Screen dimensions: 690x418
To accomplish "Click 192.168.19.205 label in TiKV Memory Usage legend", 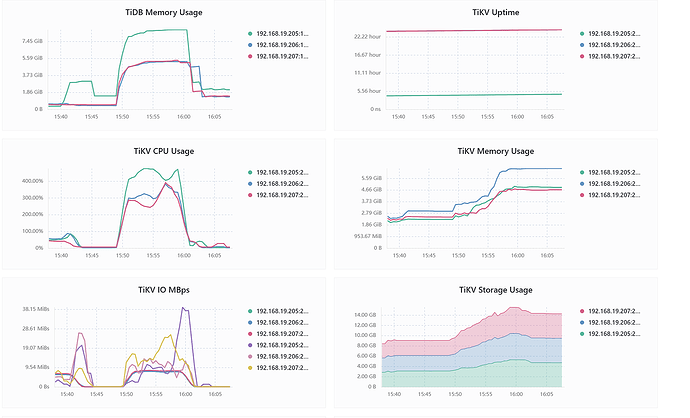I will pos(614,172).
